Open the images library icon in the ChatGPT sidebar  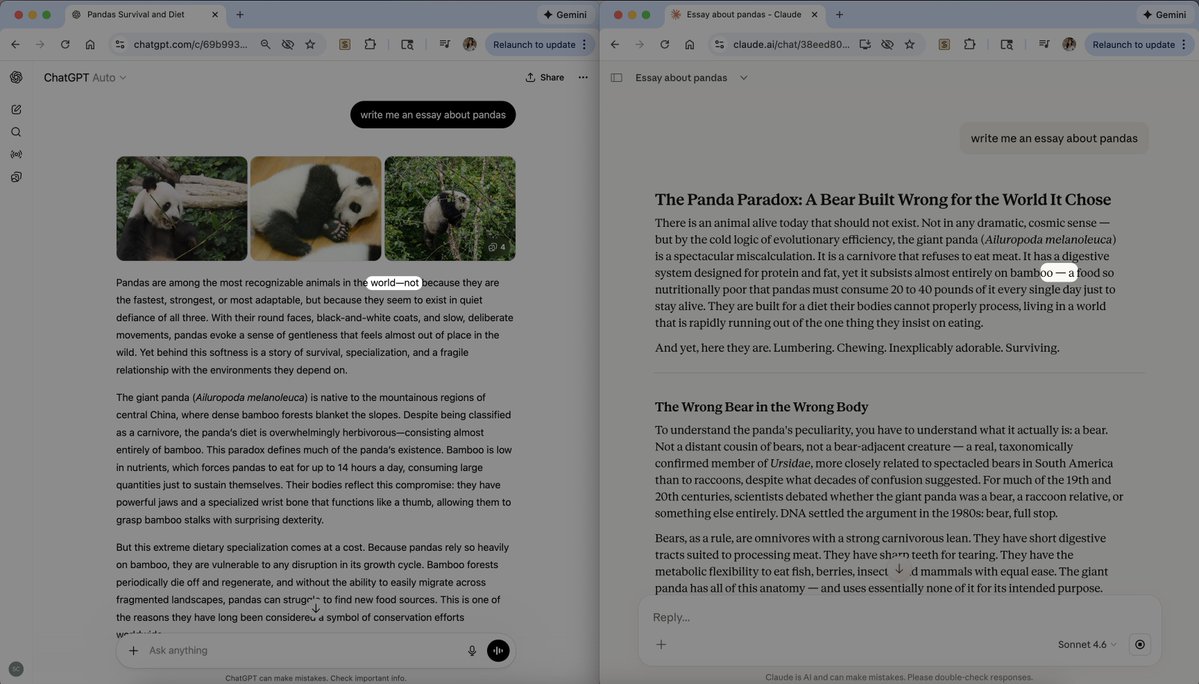(16, 177)
